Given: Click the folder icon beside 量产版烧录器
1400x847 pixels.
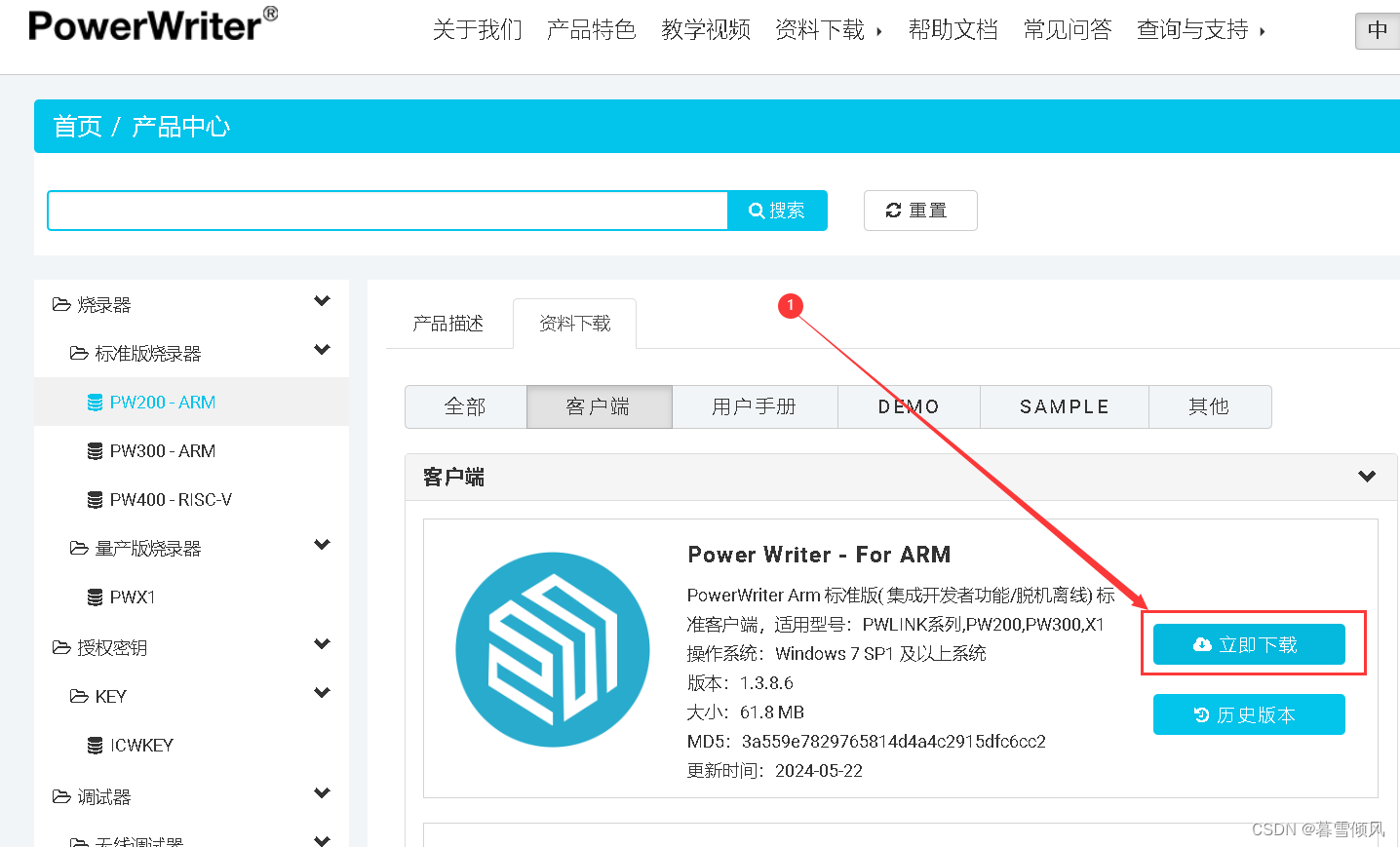Looking at the screenshot, I should tap(79, 548).
